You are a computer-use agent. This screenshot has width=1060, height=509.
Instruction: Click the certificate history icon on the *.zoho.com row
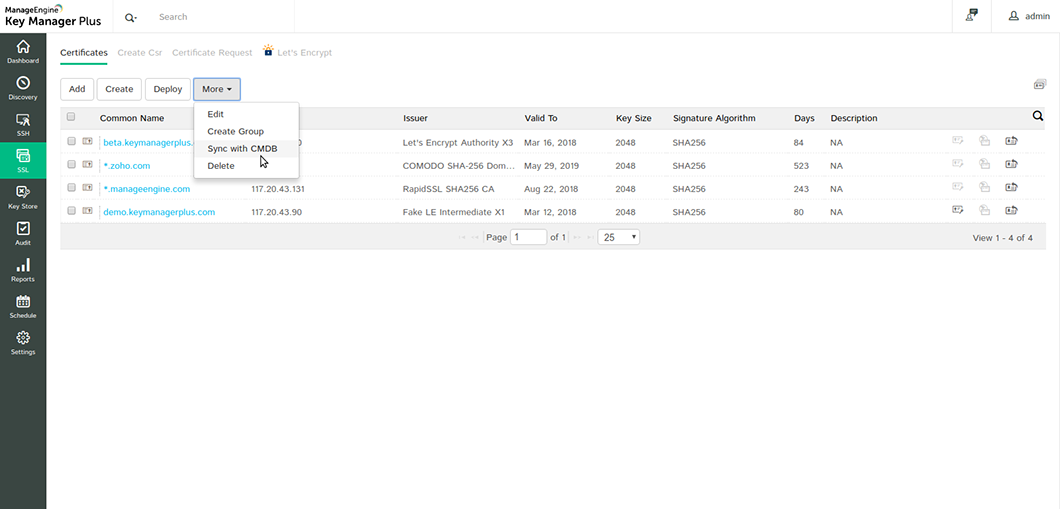pos(985,164)
